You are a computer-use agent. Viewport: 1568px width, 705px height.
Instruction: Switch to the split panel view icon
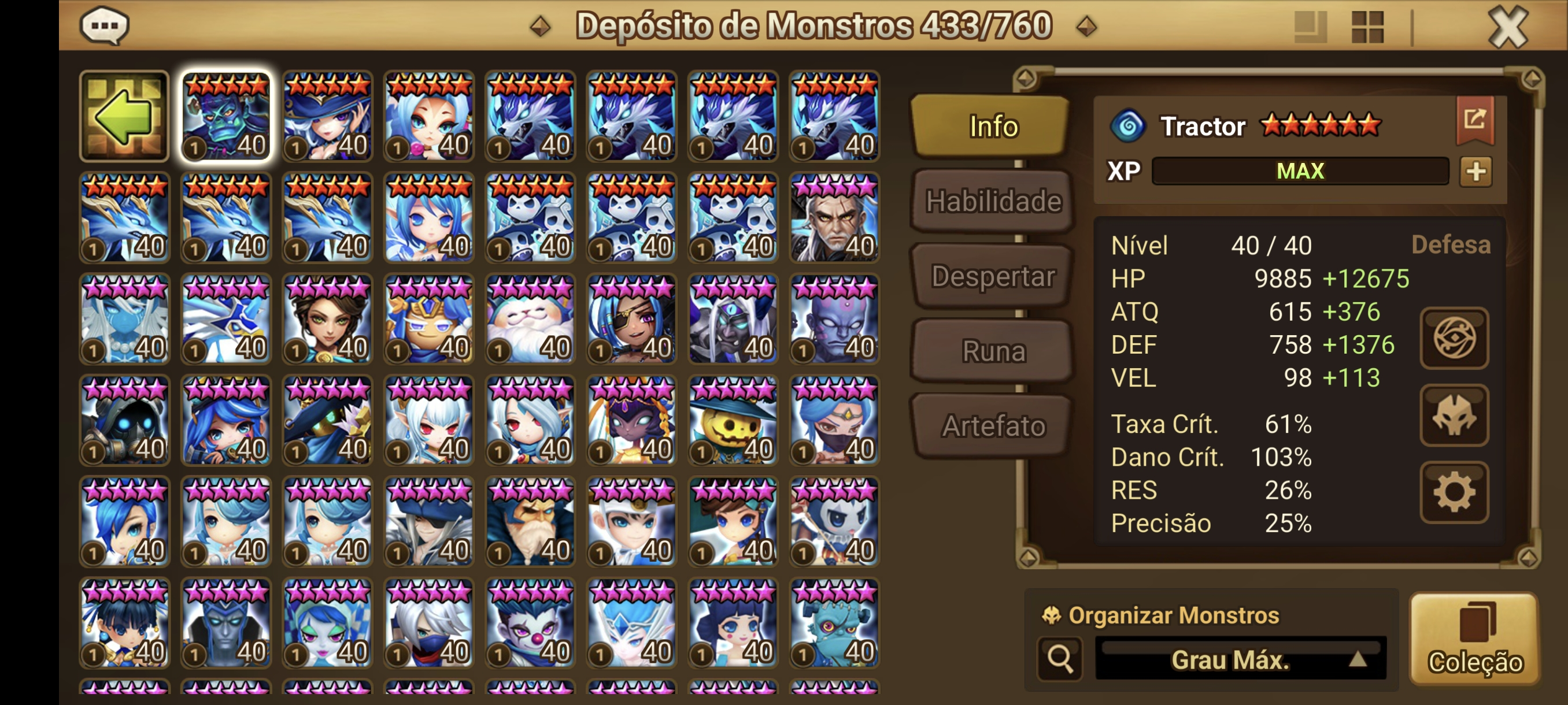[1310, 27]
